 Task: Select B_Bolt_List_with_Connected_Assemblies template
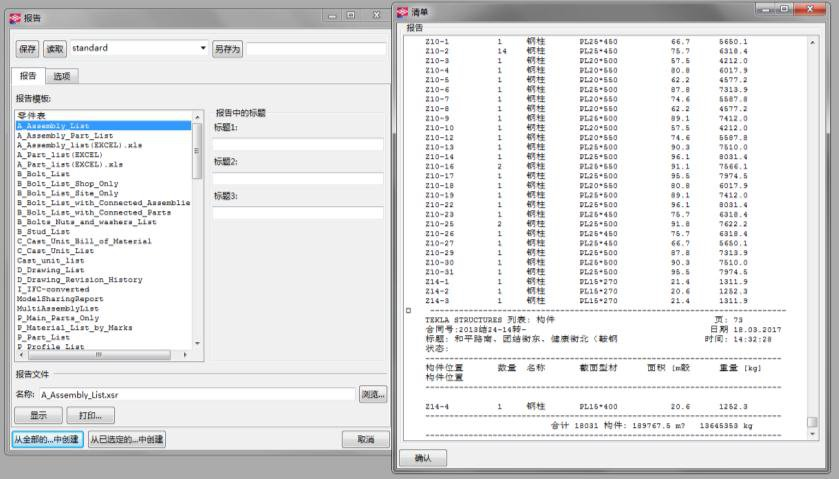coord(103,203)
